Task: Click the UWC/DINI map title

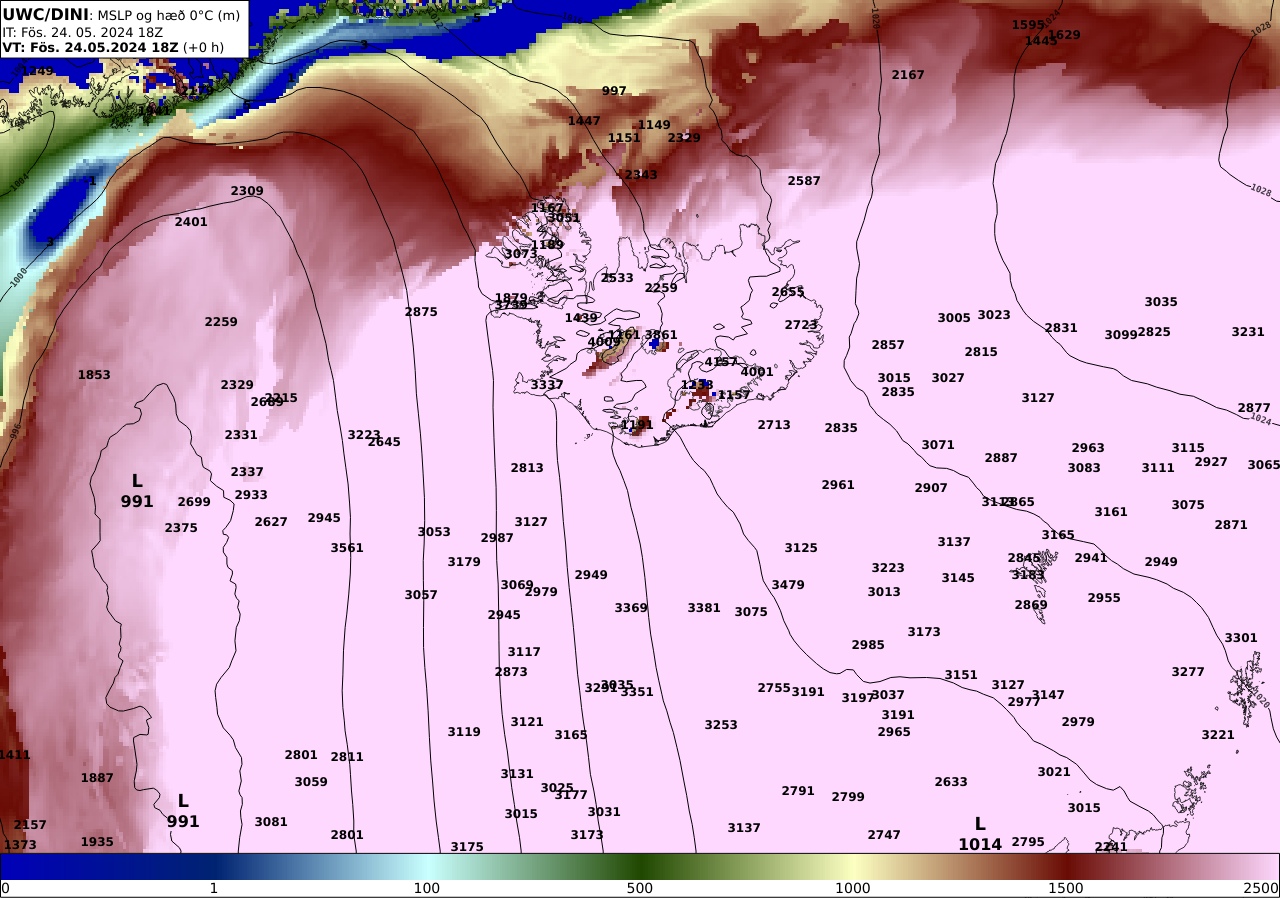Action: [45, 14]
